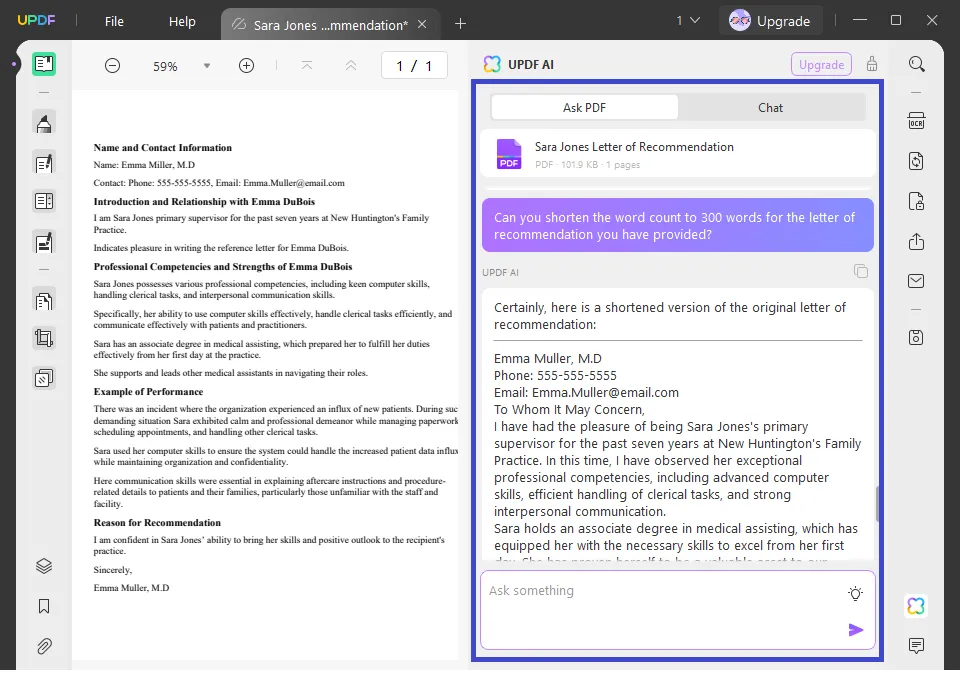
Task: Open the File menu
Action: pyautogui.click(x=114, y=21)
